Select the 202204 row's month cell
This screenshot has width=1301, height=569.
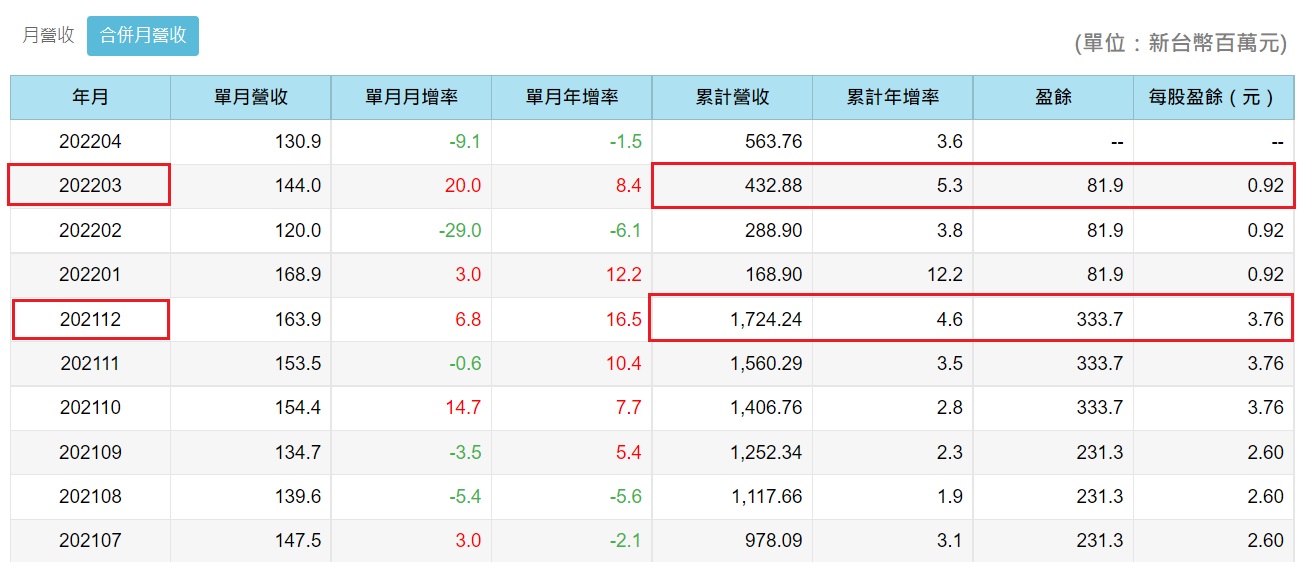tap(90, 142)
